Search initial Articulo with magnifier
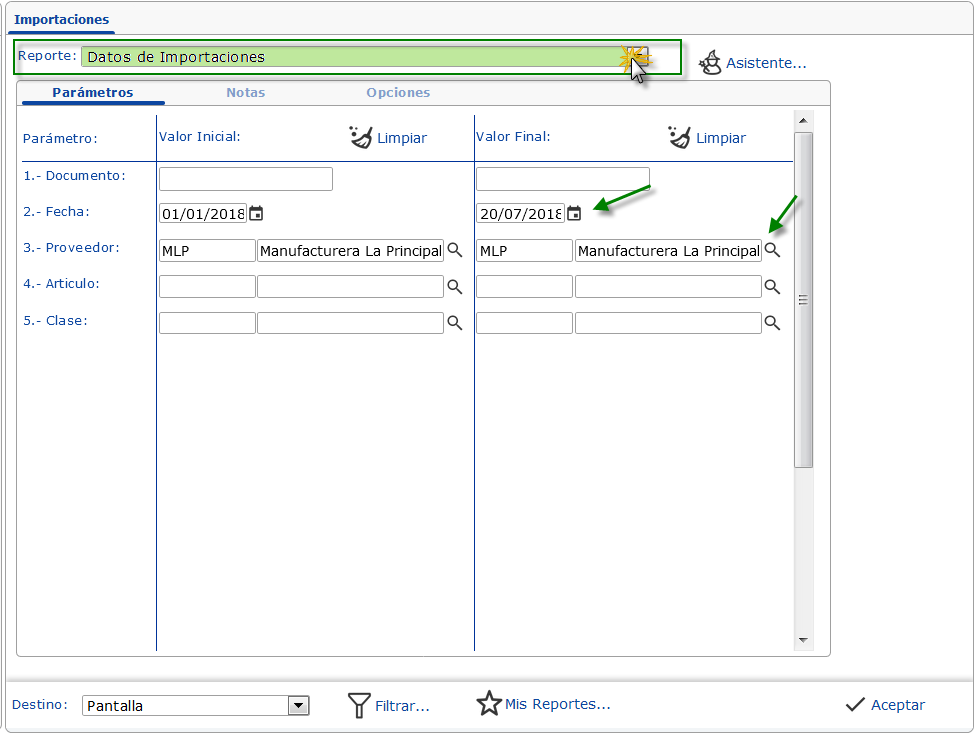The height and width of the screenshot is (733, 976). click(454, 287)
